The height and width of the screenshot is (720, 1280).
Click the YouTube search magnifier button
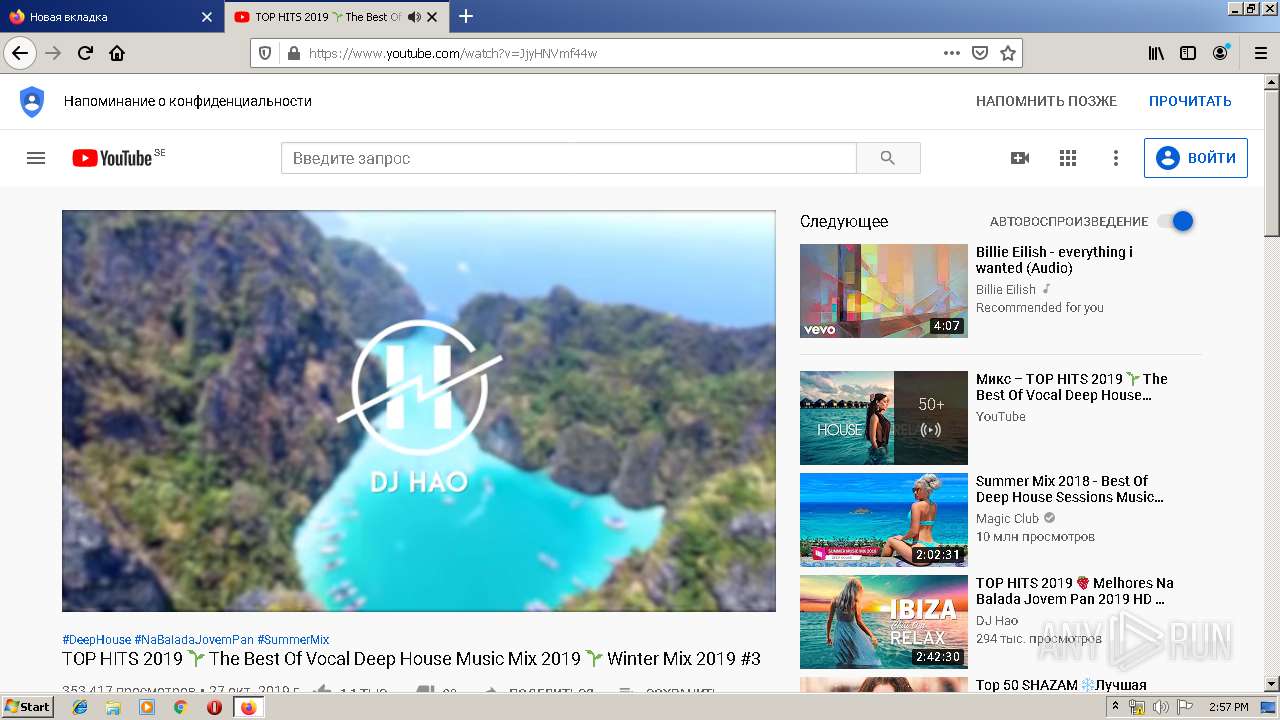pos(888,158)
